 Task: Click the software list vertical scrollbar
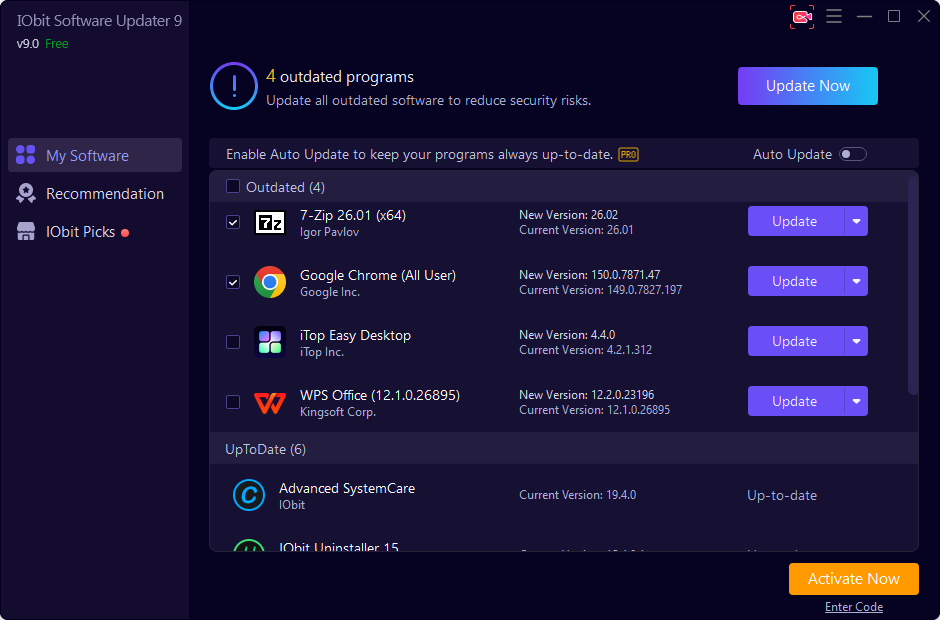(913, 287)
